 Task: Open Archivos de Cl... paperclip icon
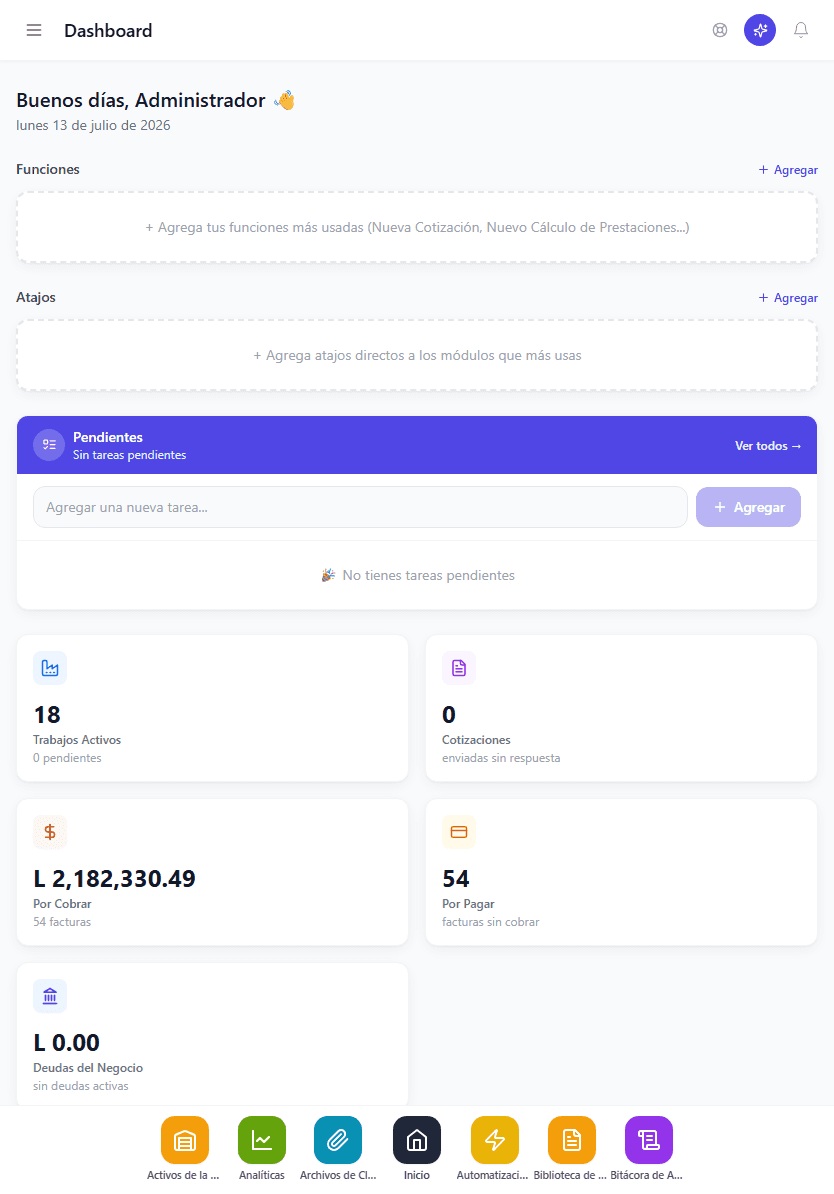point(338,1140)
